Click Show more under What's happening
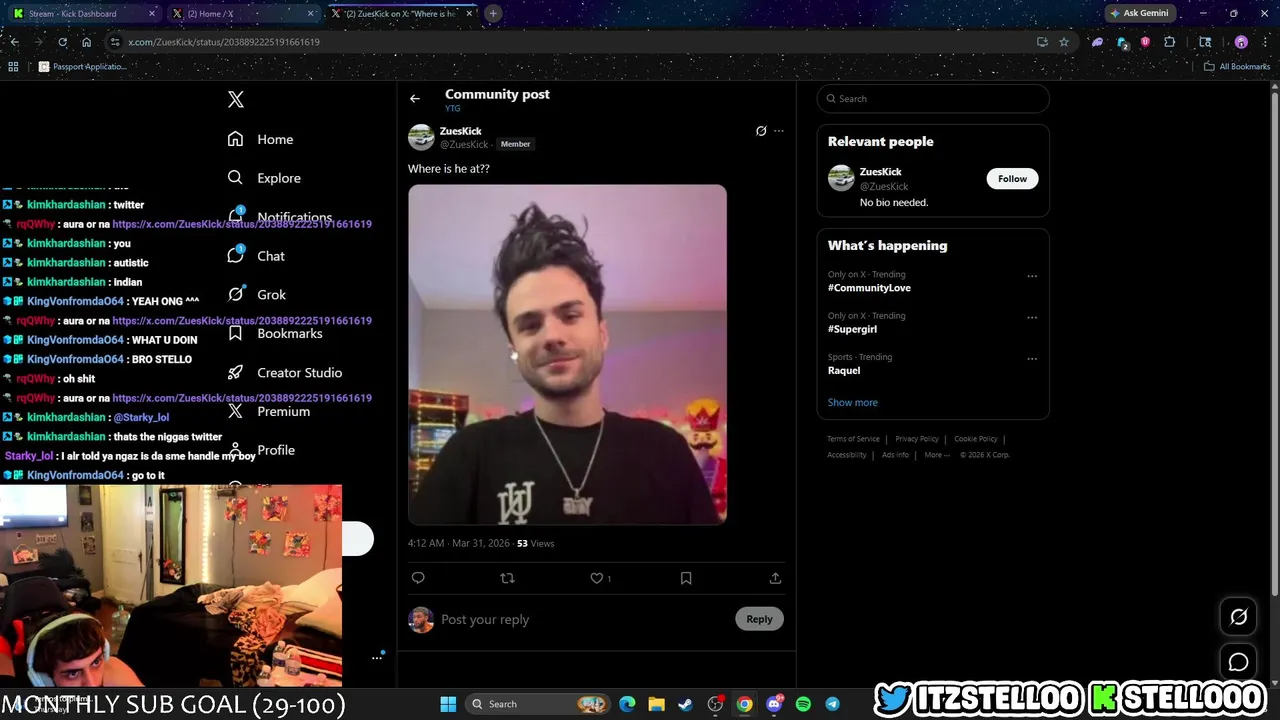 [853, 402]
